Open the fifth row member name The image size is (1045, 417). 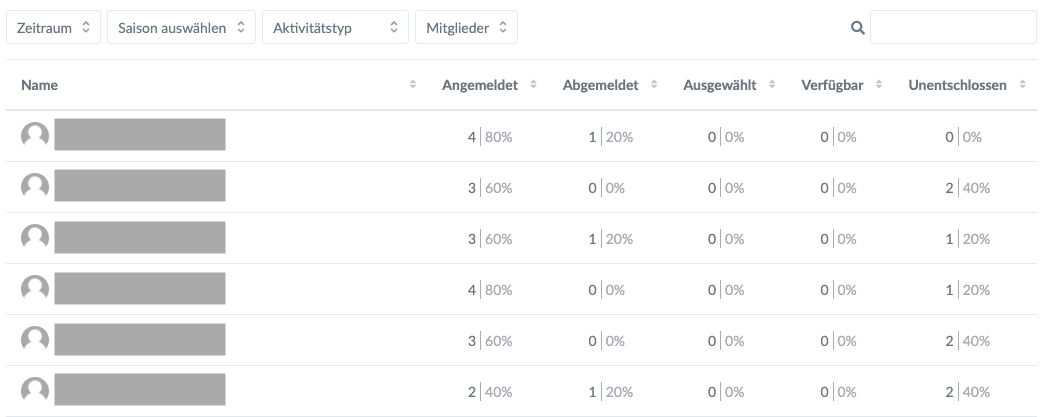140,339
